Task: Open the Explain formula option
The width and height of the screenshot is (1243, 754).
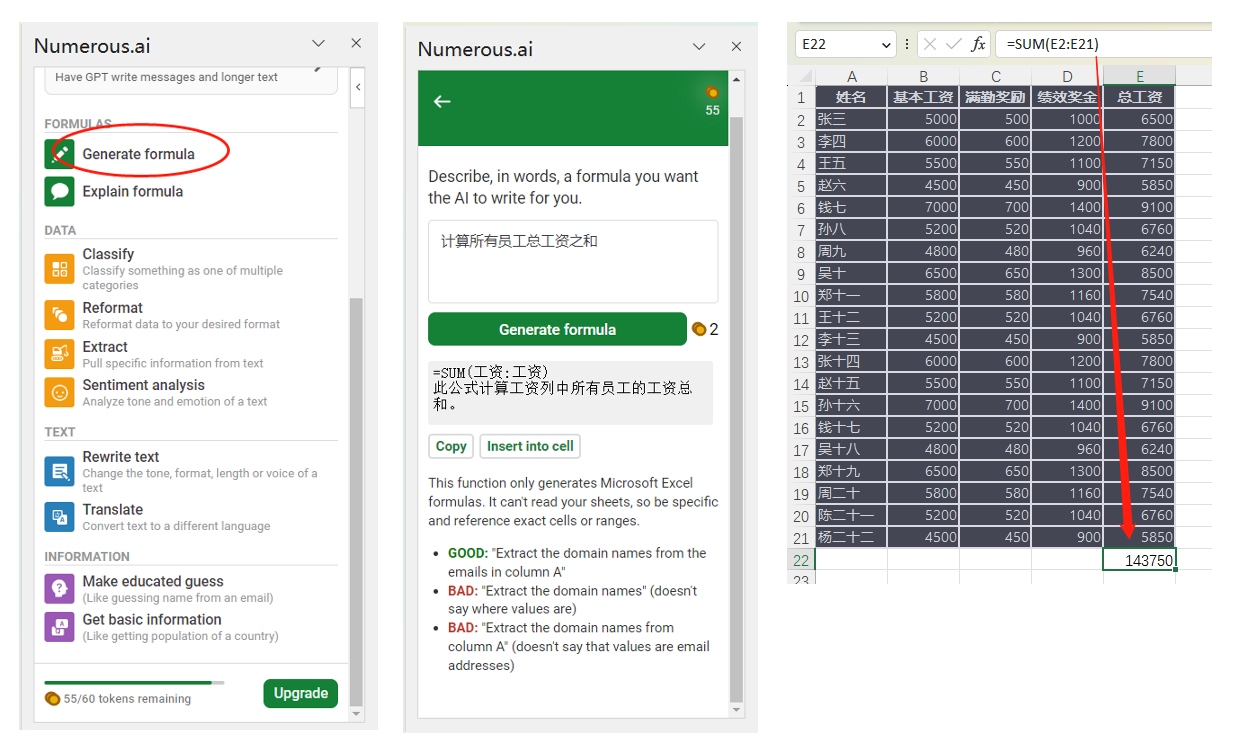Action: pos(132,191)
